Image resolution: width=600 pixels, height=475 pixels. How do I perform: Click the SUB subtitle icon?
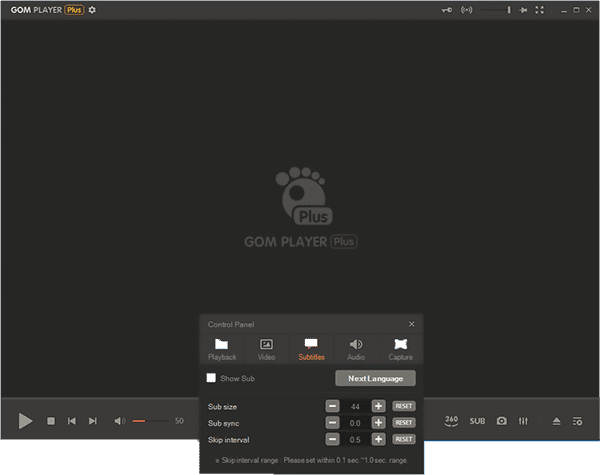(477, 421)
